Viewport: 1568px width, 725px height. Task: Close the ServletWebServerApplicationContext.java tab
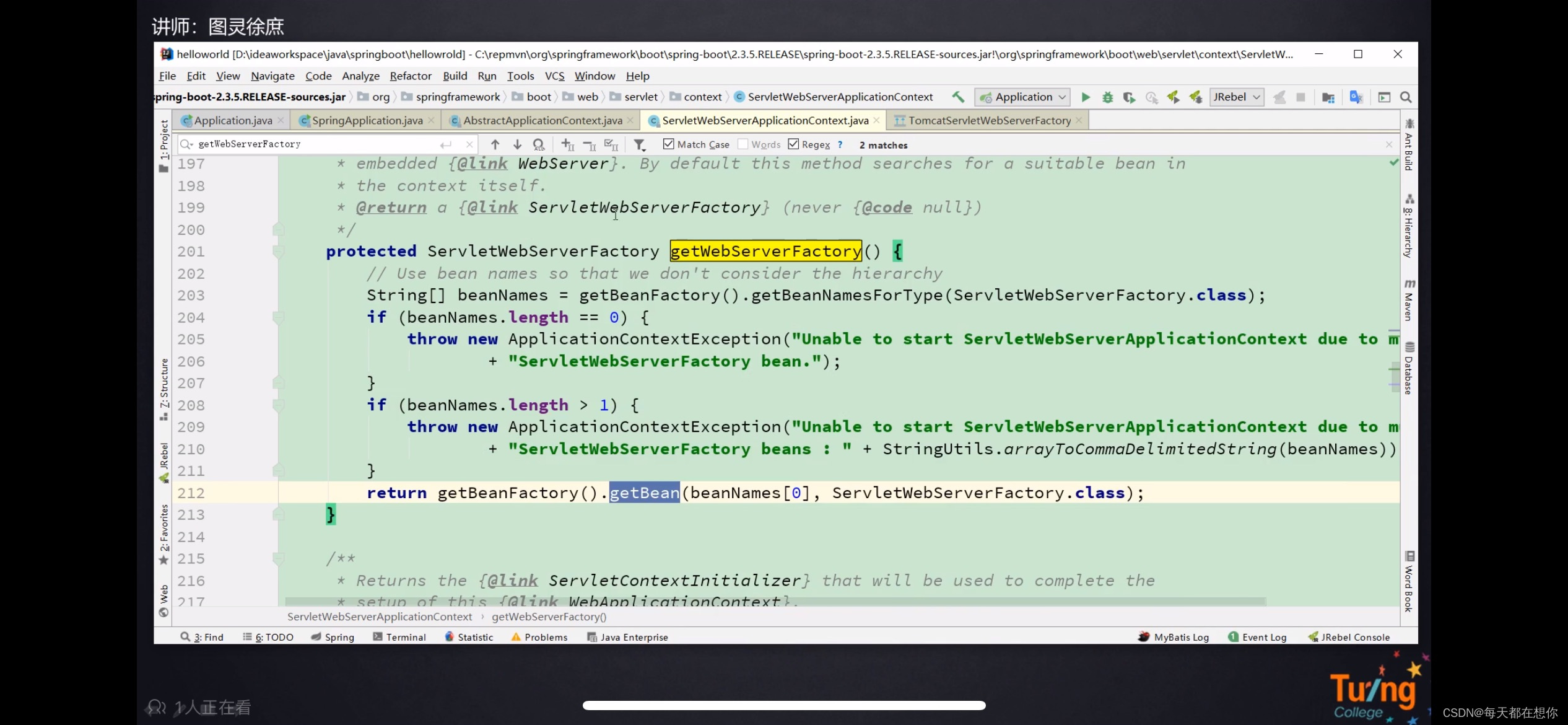(x=876, y=120)
